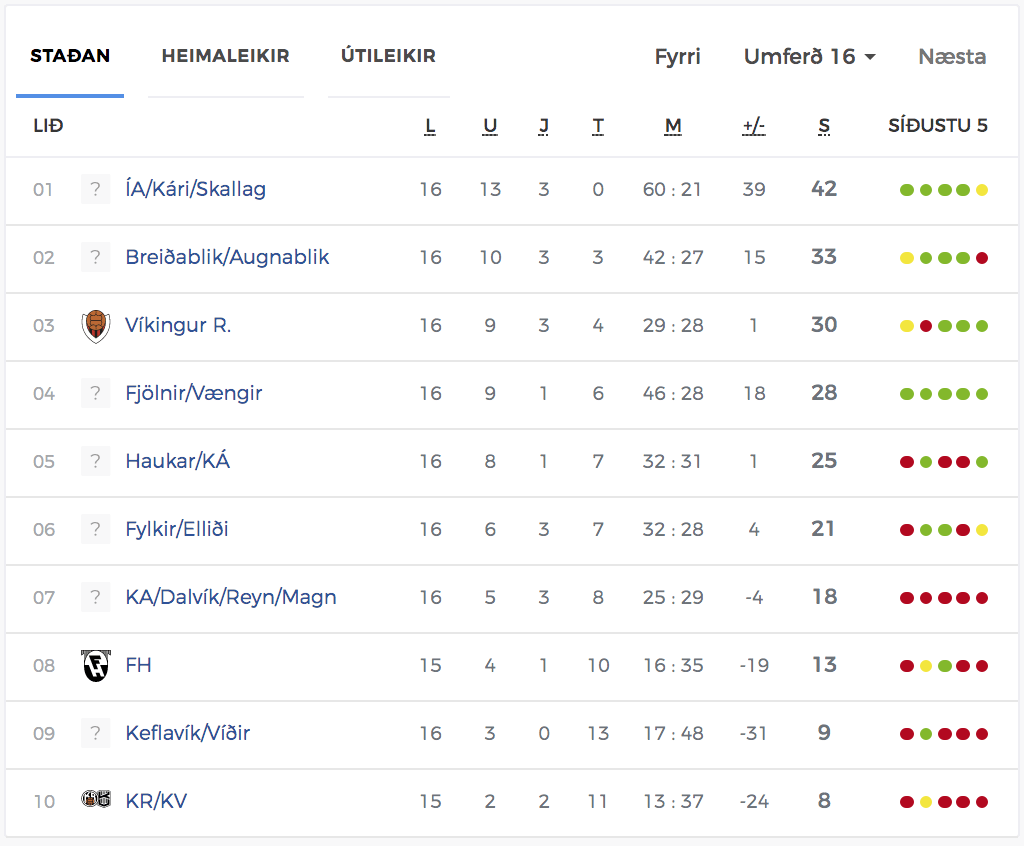The width and height of the screenshot is (1024, 846).
Task: Switch to the Heimaleikir tab
Action: click(x=225, y=56)
